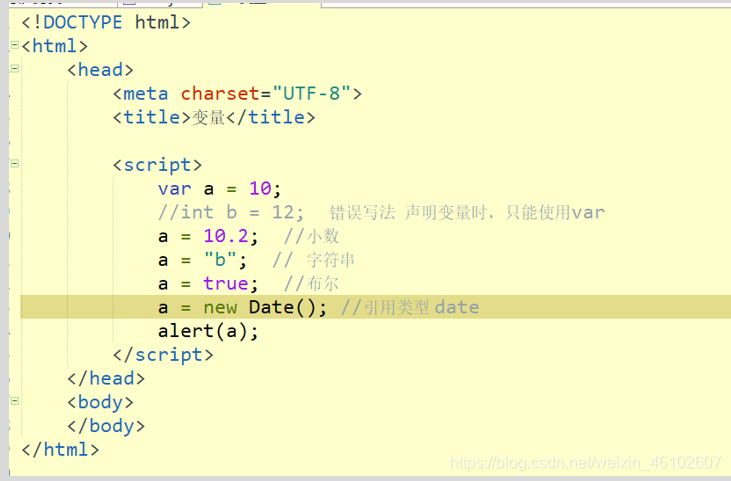731x481 pixels.
Task: Click the '//布尔' comment
Action: click(x=311, y=284)
